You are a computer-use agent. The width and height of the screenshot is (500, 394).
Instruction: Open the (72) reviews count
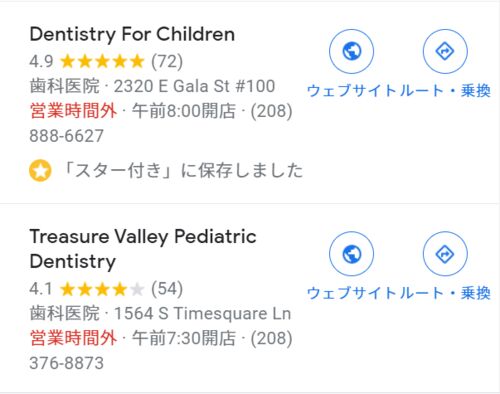click(x=167, y=61)
